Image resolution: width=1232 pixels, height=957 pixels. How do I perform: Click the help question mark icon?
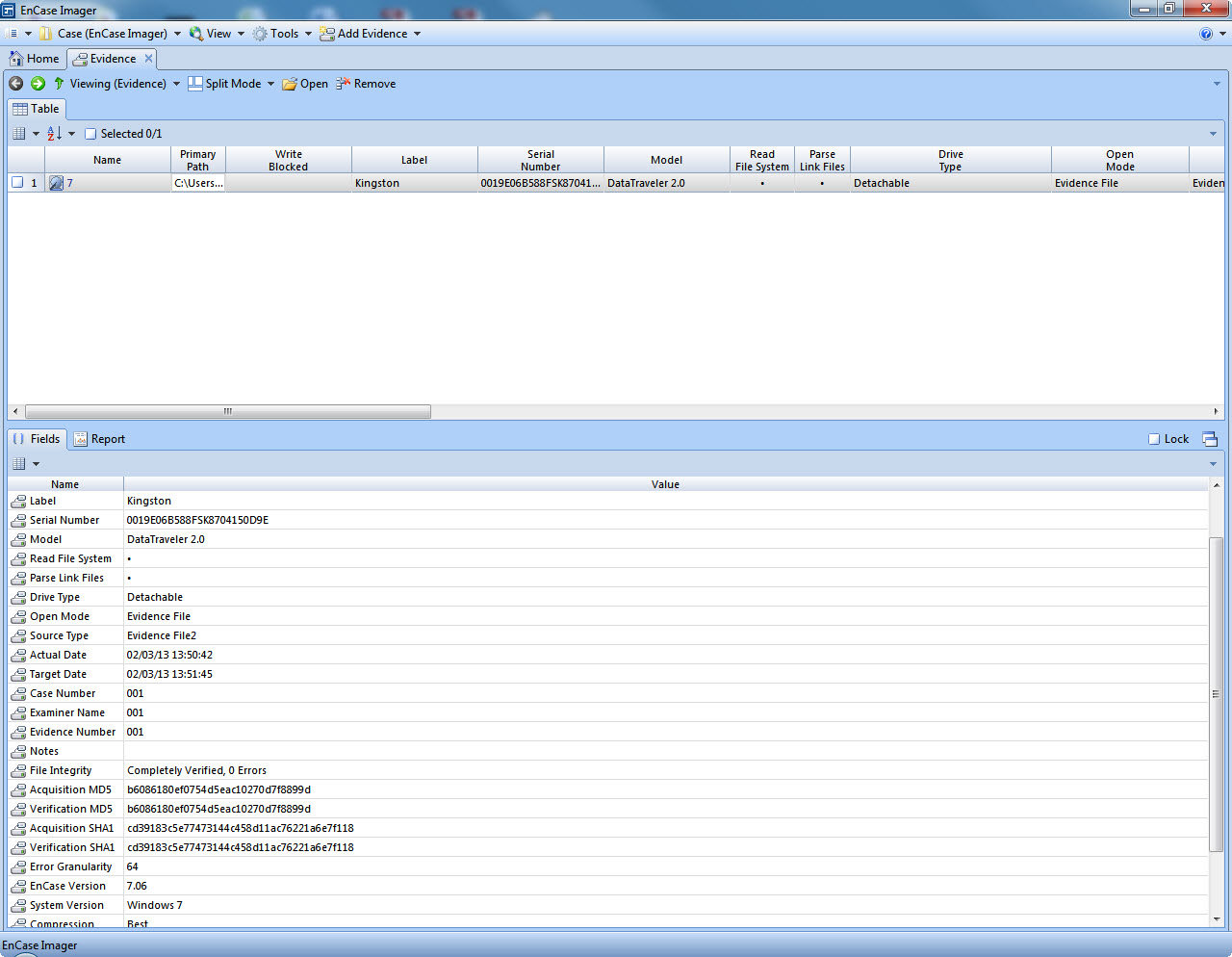(1206, 34)
